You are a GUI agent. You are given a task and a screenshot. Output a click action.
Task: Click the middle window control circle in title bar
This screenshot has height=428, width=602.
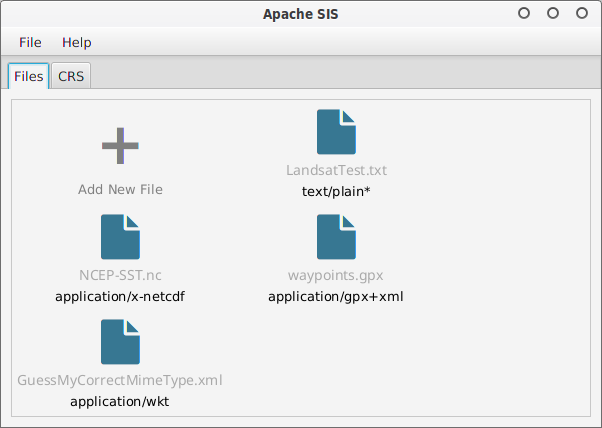553,13
